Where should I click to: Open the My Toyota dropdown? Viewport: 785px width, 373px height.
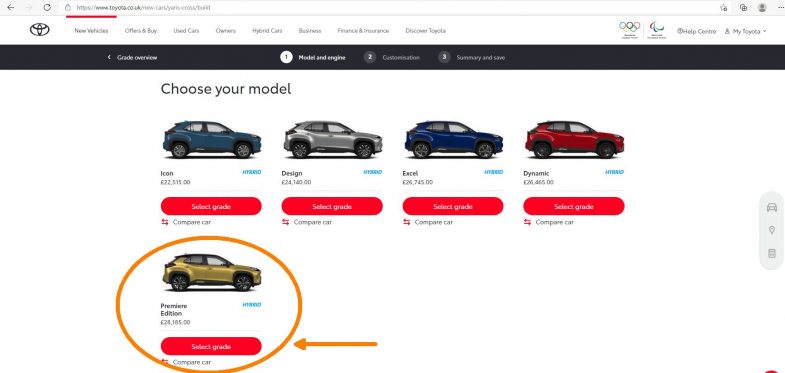tap(745, 31)
